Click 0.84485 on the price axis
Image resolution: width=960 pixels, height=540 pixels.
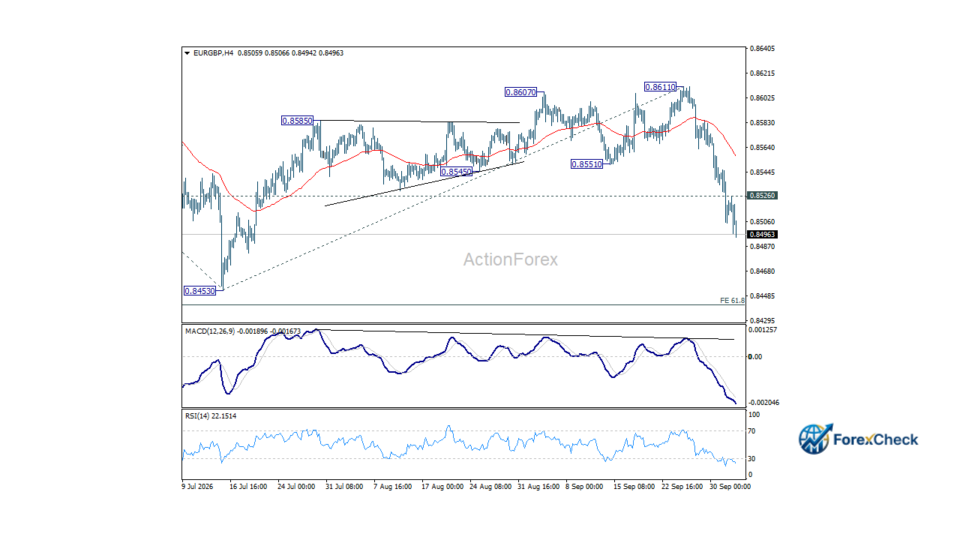762,296
